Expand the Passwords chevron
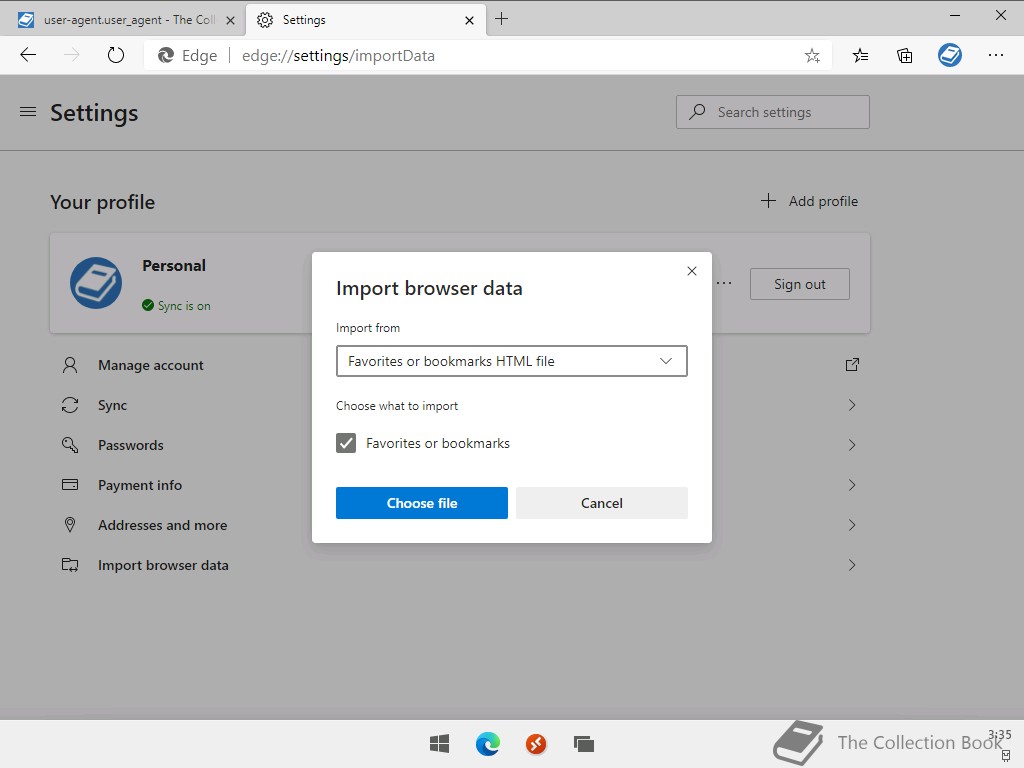The image size is (1024, 768). 852,445
